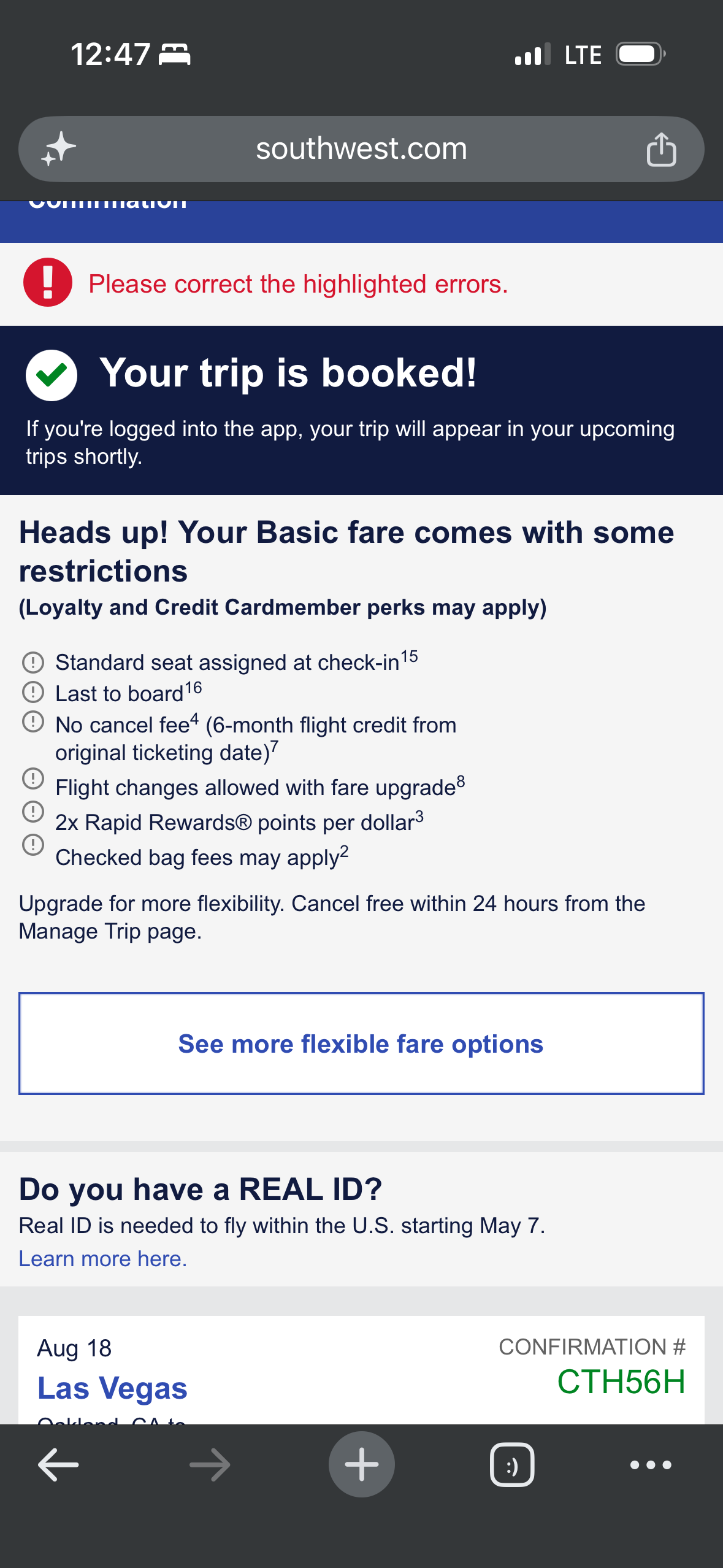The height and width of the screenshot is (1568, 723).
Task: Tap the sparkle AI icon in address bar
Action: [58, 149]
